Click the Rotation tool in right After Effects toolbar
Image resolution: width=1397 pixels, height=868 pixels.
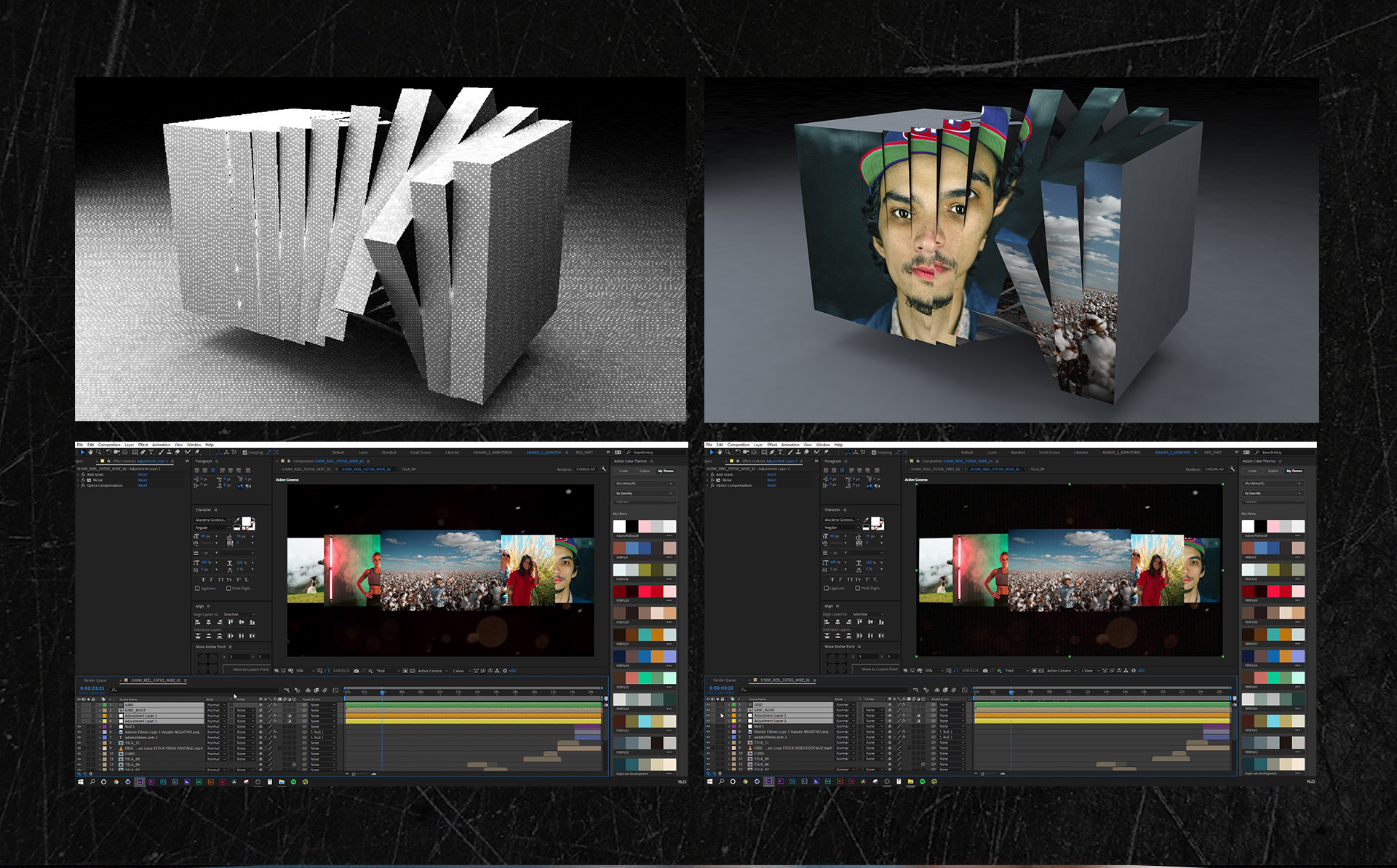coord(738,452)
